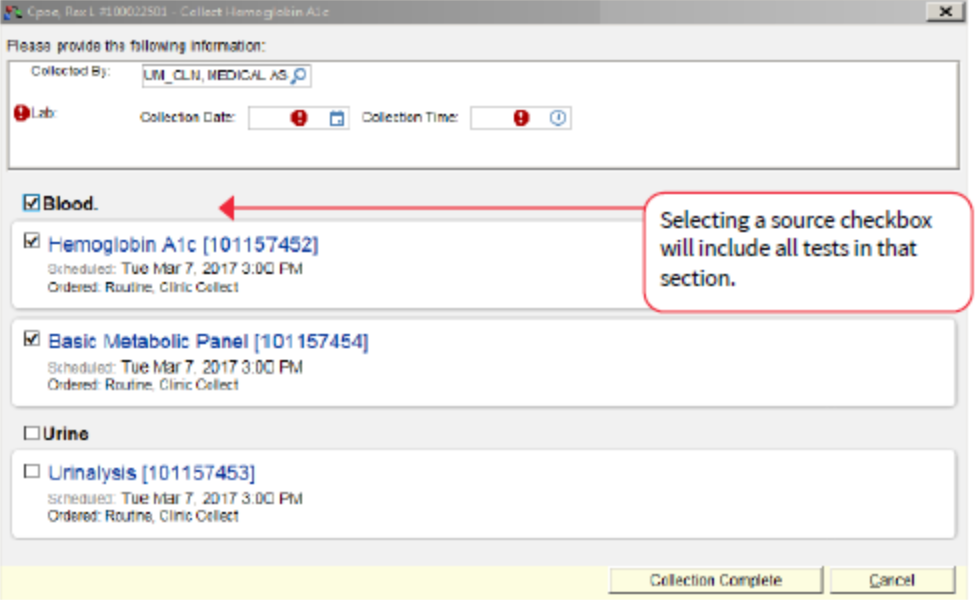
Task: Click the required warning icon in Collection Date
Action: click(x=299, y=118)
